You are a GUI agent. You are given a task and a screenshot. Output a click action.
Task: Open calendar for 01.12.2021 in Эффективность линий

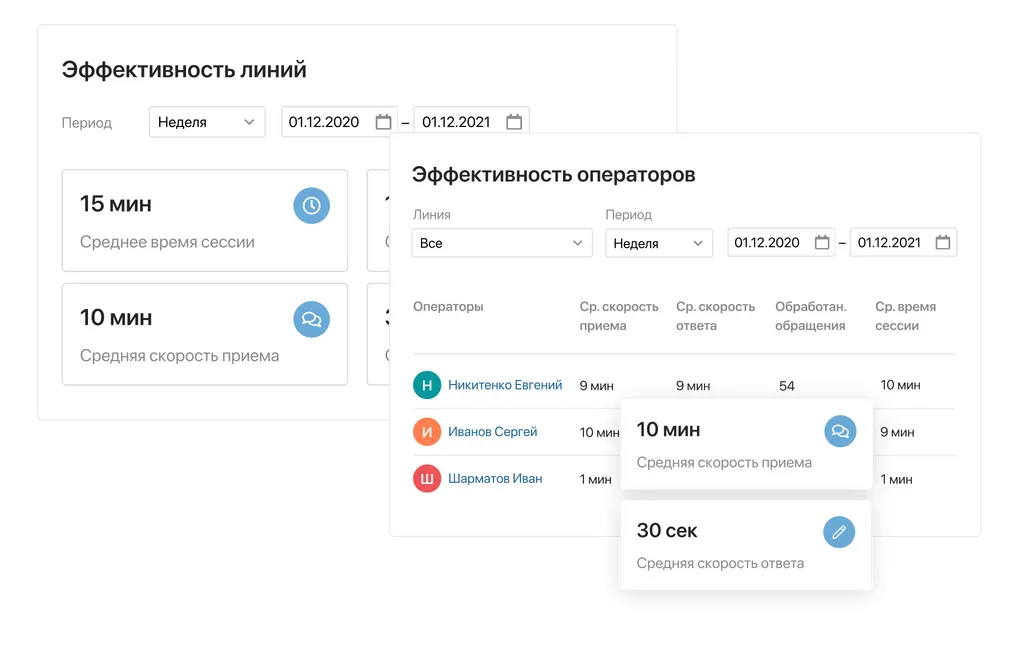tap(514, 122)
